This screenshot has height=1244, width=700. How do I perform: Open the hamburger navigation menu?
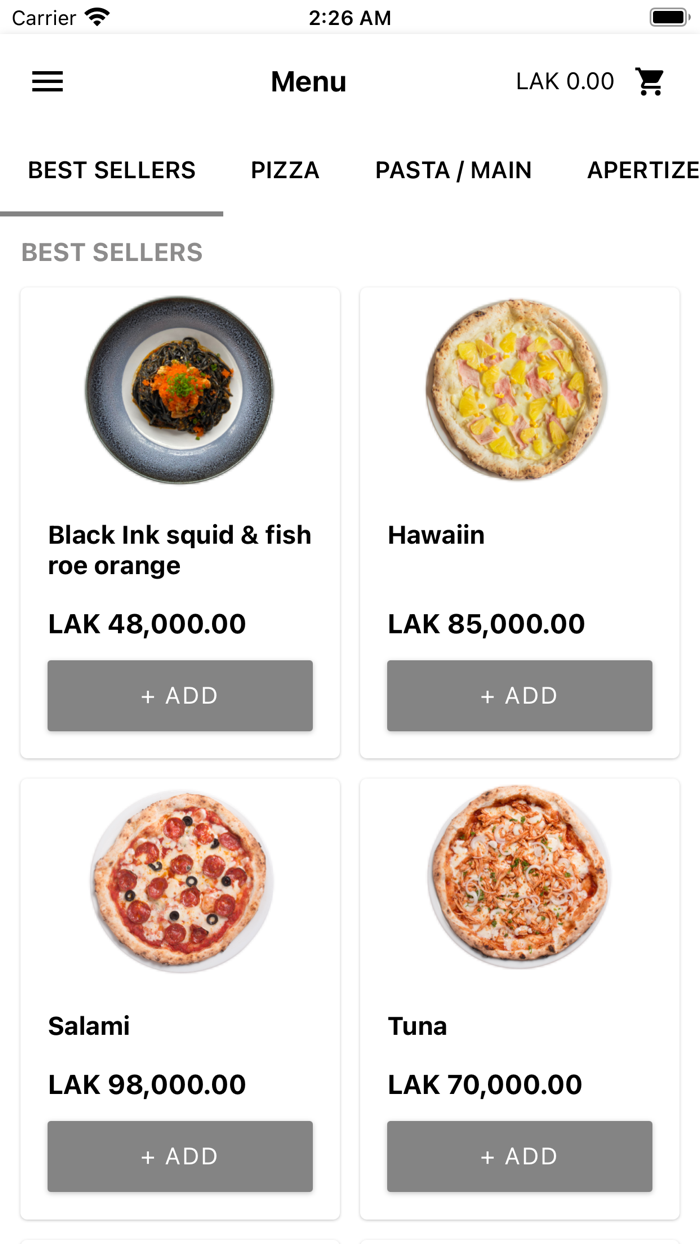click(47, 82)
